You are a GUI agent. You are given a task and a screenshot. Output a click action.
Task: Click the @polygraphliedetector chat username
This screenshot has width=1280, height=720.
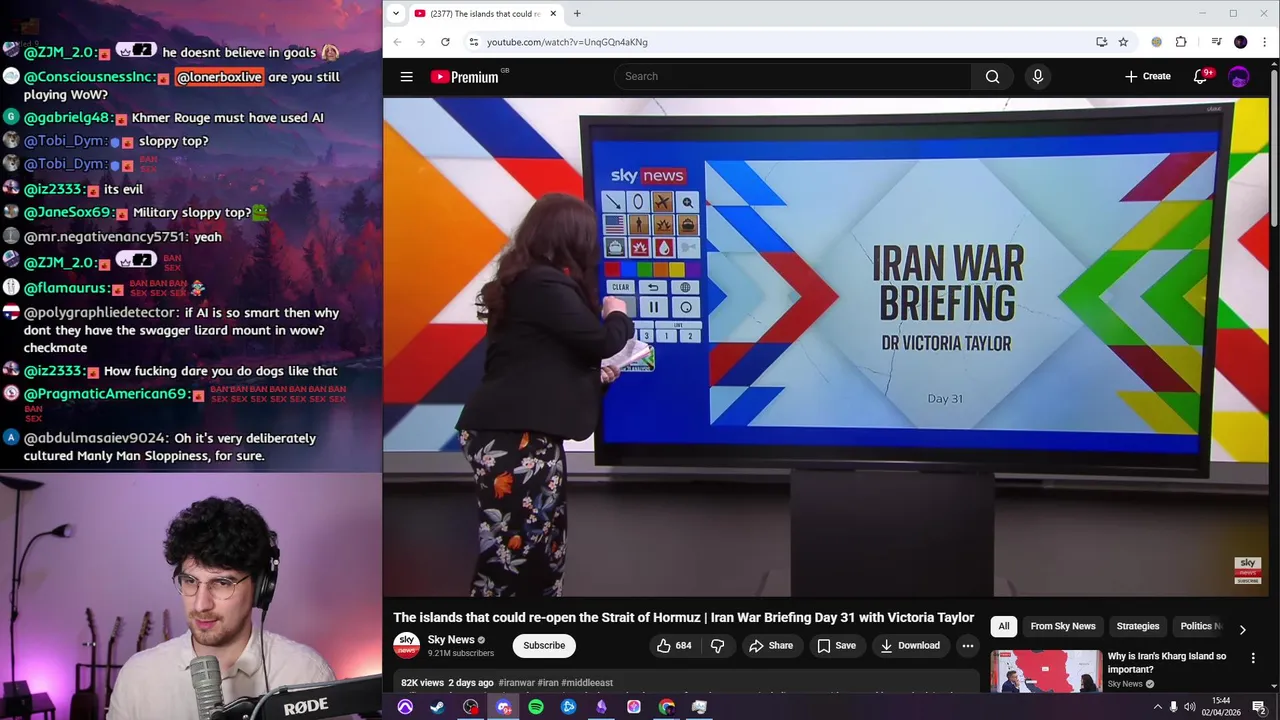[99, 313]
